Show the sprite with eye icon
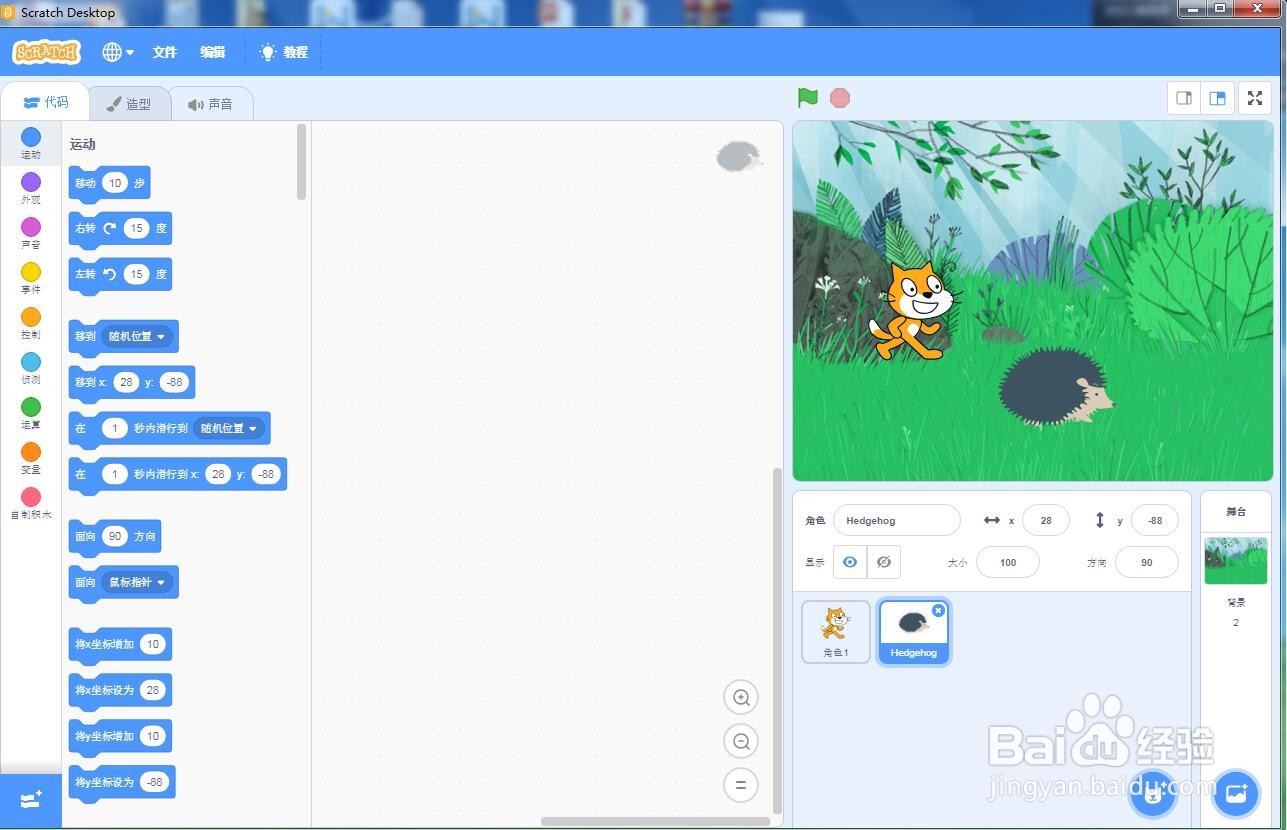The image size is (1287, 830). [x=850, y=562]
